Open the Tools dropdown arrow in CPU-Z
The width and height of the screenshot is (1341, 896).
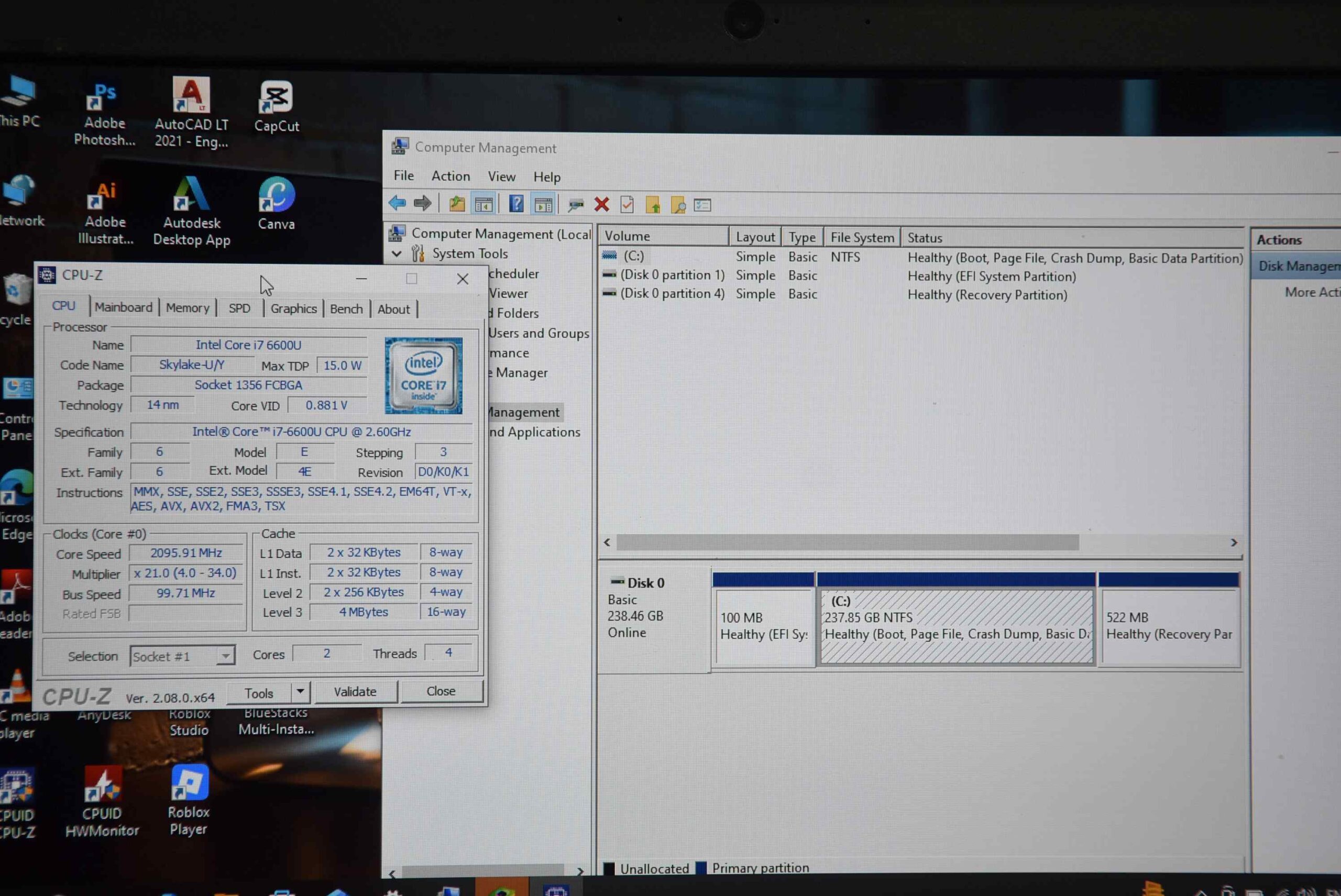pos(300,692)
